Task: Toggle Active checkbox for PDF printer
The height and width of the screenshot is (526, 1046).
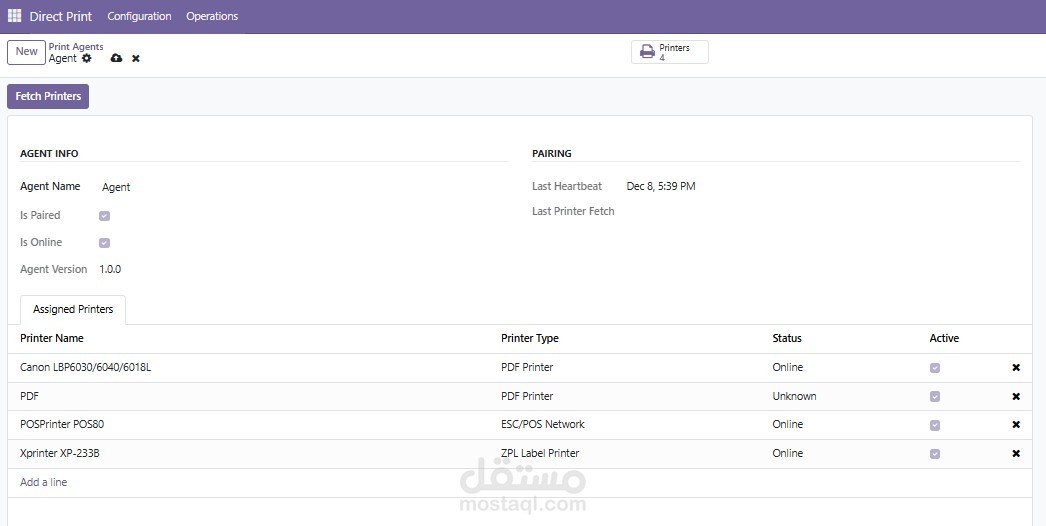Action: (x=935, y=397)
